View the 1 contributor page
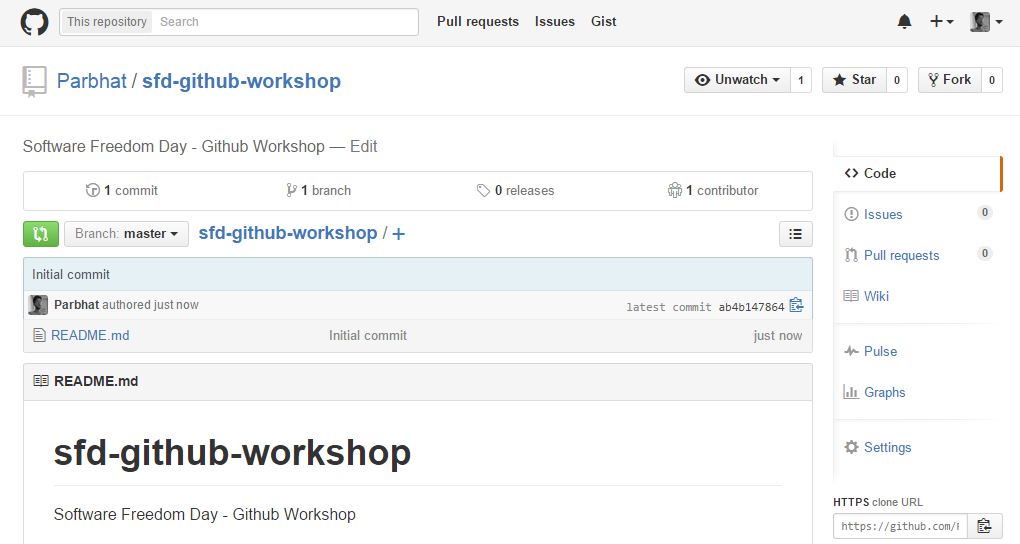 713,191
